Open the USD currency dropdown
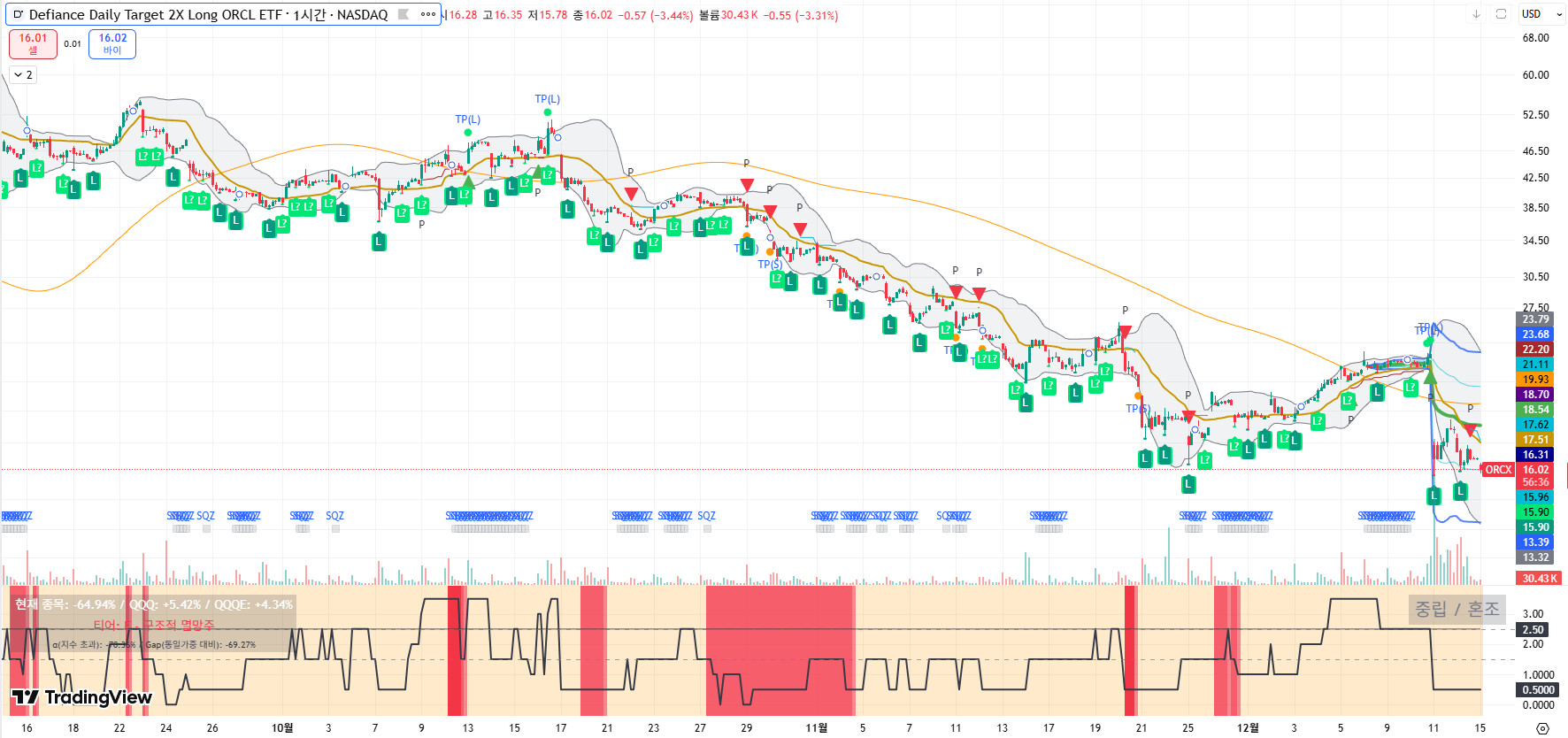This screenshot has height=738, width=1568. (1541, 14)
